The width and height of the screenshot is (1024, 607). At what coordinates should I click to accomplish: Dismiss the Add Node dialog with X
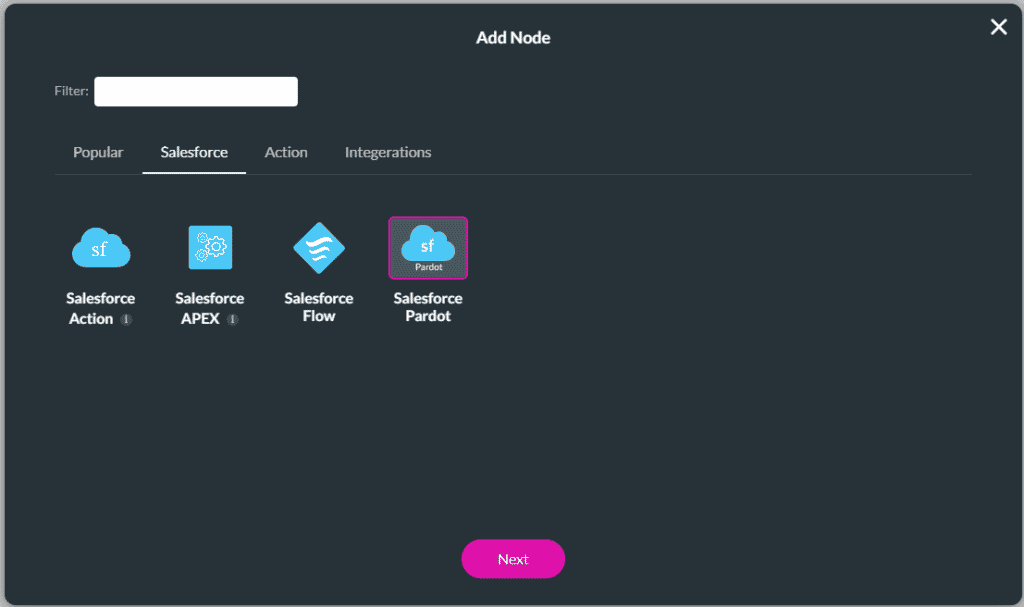click(x=998, y=27)
